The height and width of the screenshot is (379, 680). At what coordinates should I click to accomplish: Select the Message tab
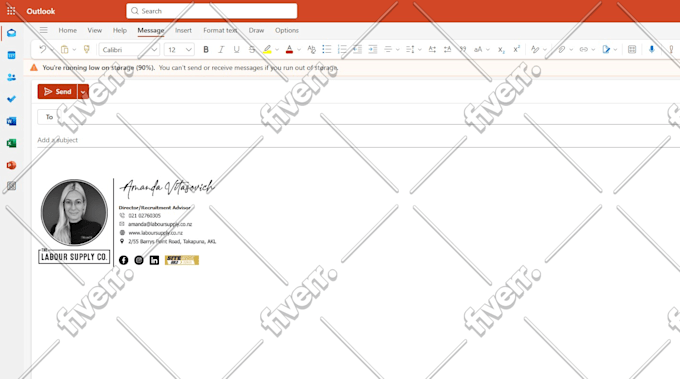(x=151, y=30)
